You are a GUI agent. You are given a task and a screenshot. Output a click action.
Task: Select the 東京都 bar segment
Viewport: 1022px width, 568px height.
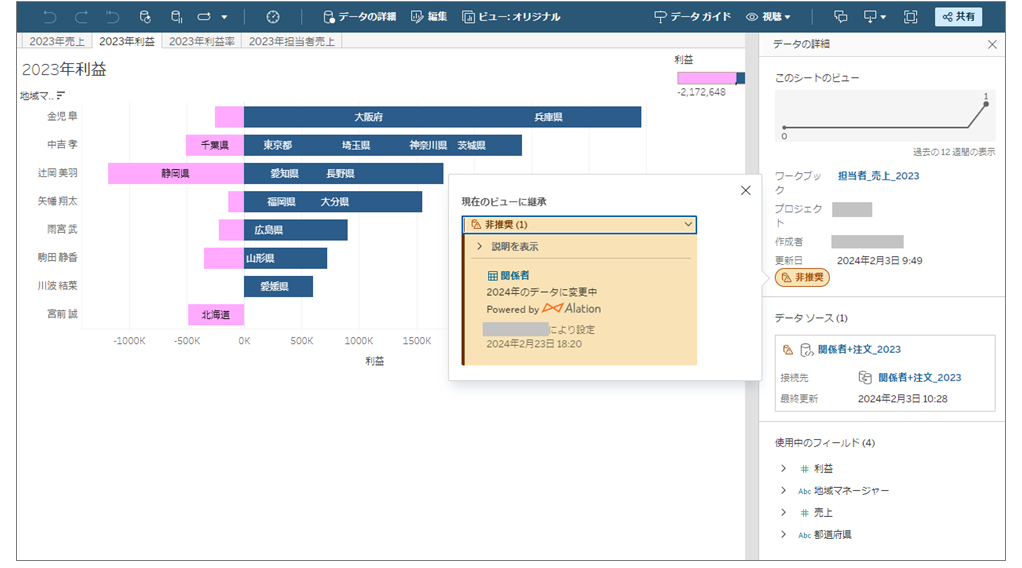tap(278, 145)
